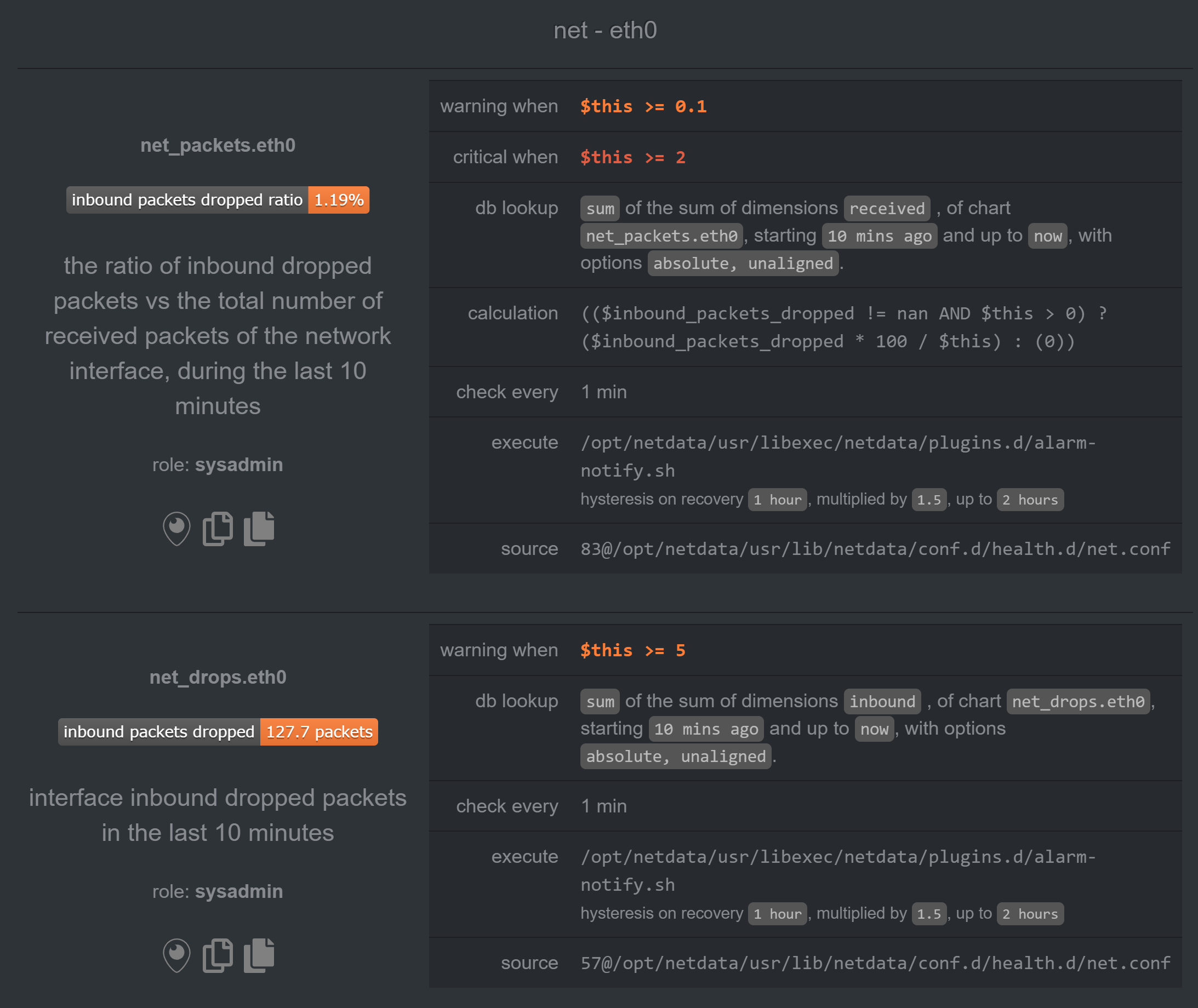Screen dimensions: 1198x1008
Task: Click the 'received' dimension tag in db lookup
Action: 887,209
